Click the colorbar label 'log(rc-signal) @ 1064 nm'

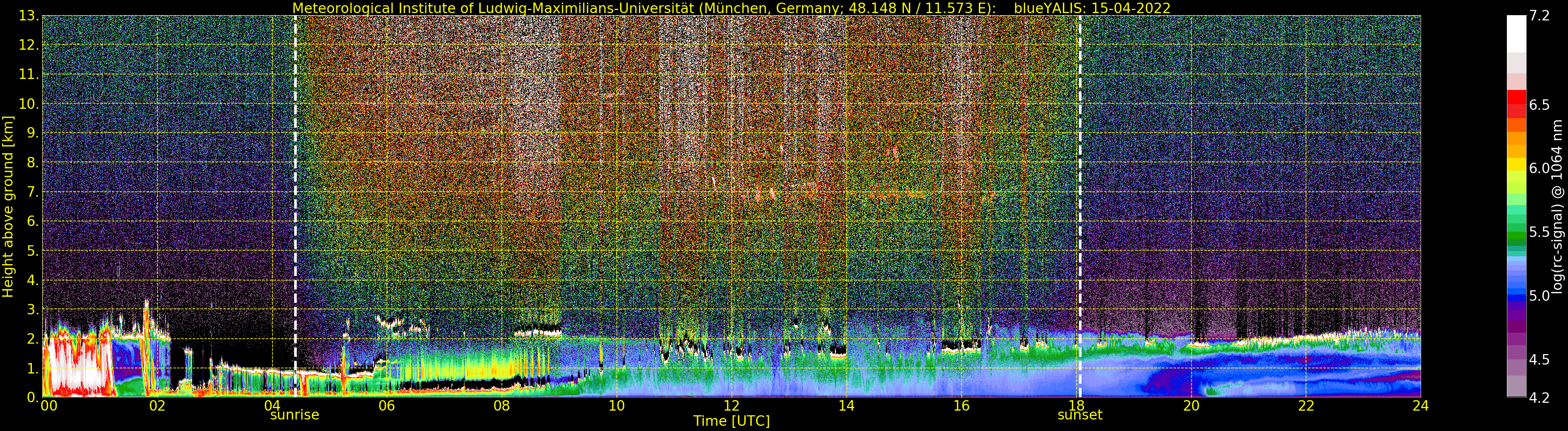click(1558, 206)
